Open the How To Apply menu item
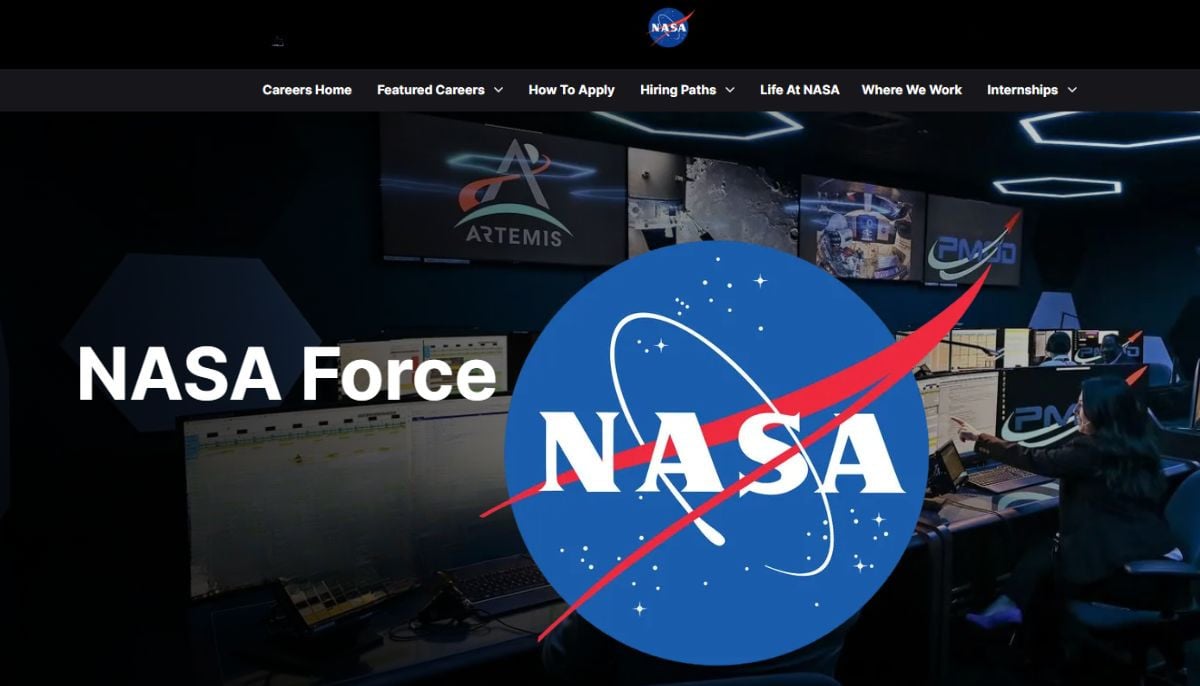The height and width of the screenshot is (686, 1200). [571, 89]
